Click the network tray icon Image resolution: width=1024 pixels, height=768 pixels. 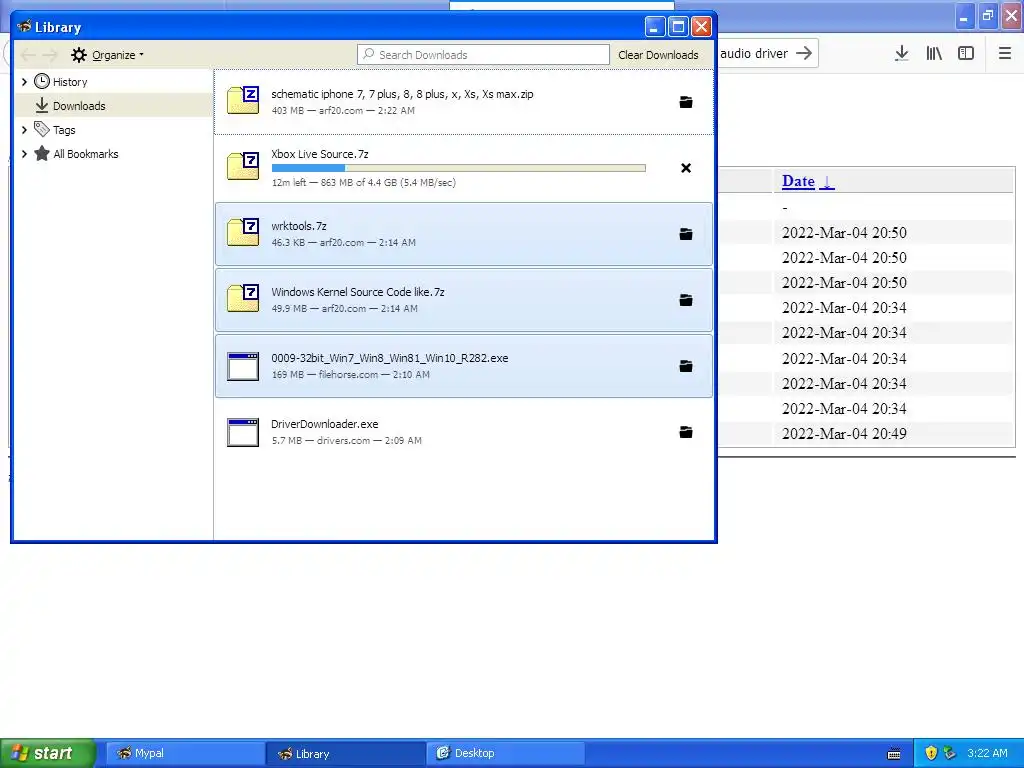tap(950, 753)
